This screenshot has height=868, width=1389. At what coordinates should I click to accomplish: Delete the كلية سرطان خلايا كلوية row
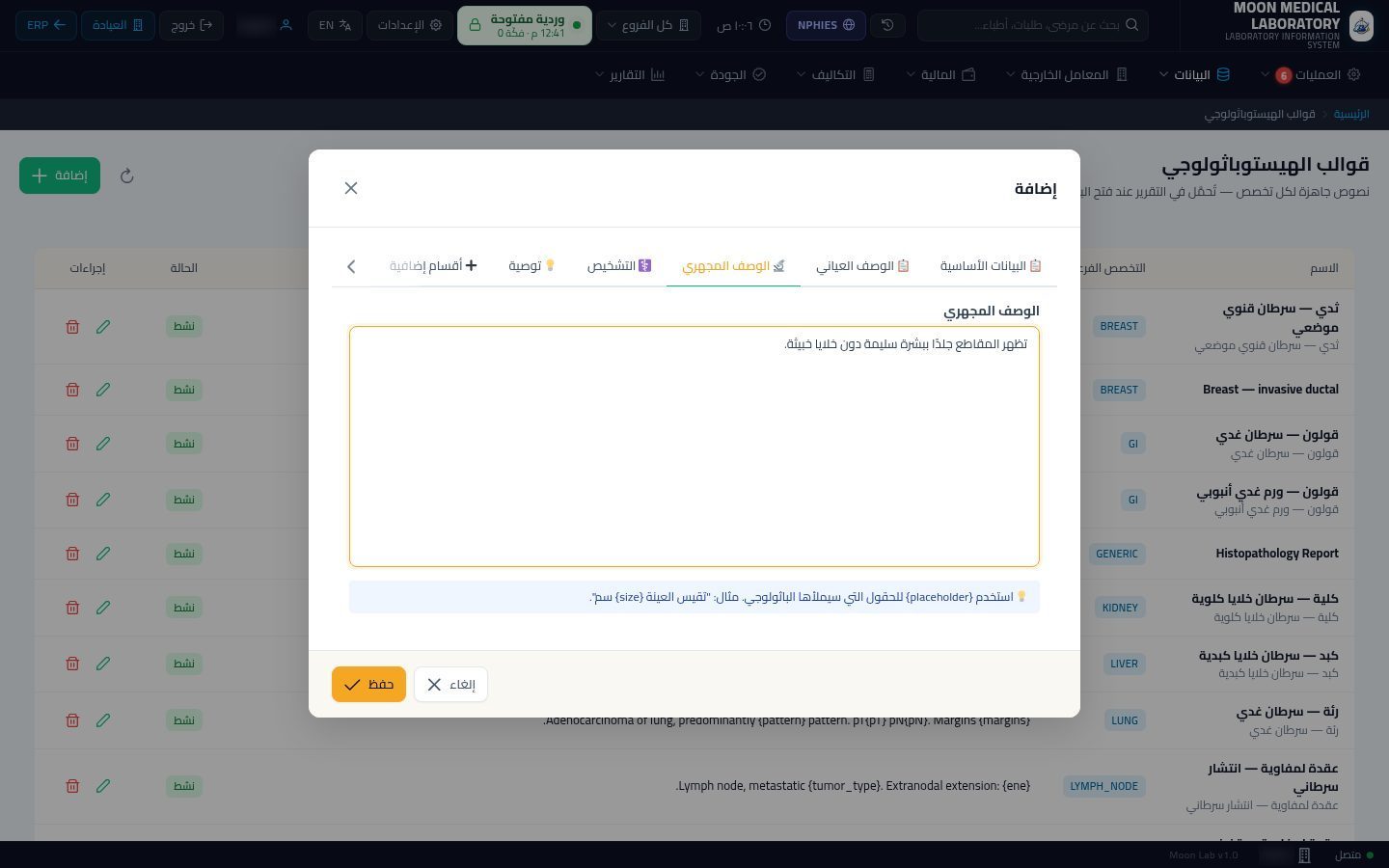72,608
